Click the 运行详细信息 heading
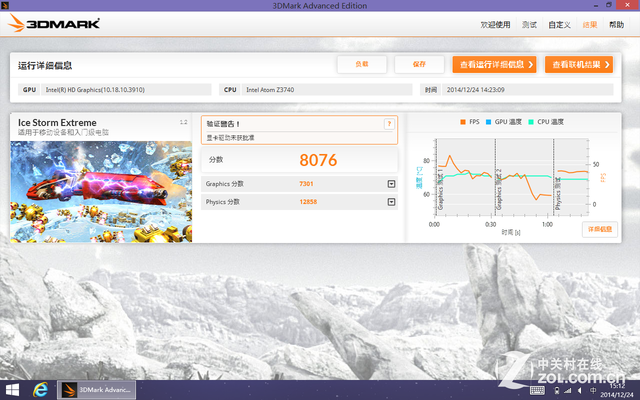 point(45,66)
